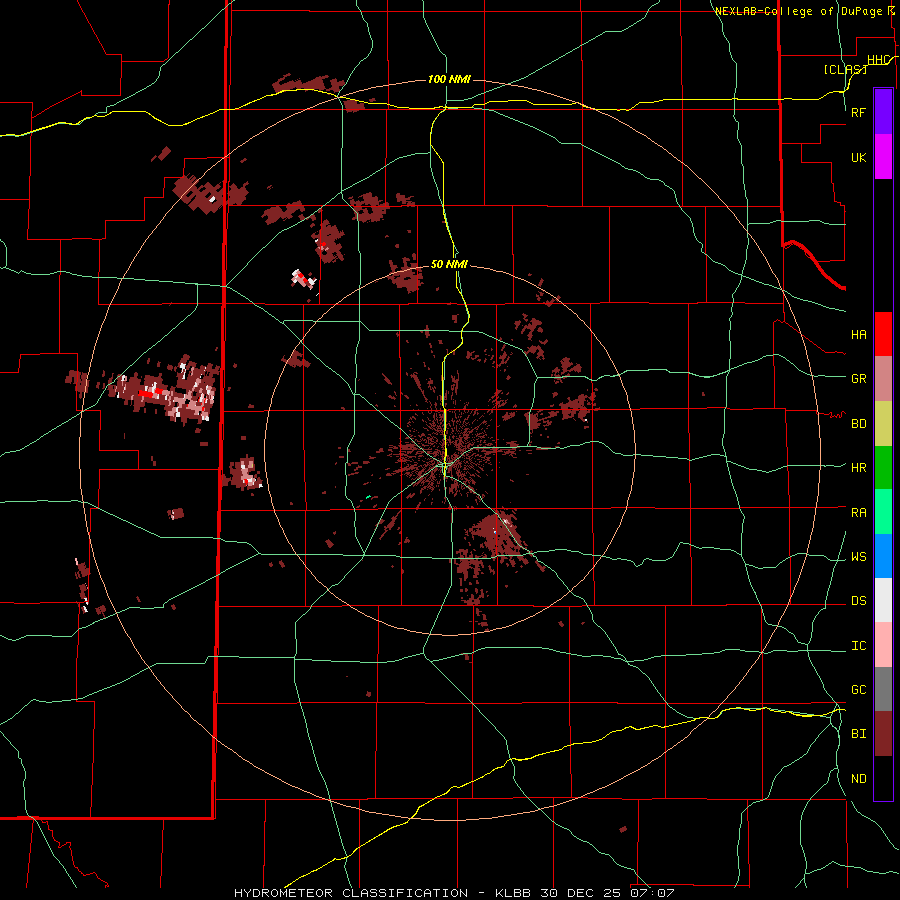Click the RA legend label
900x900 pixels.
pos(858,512)
